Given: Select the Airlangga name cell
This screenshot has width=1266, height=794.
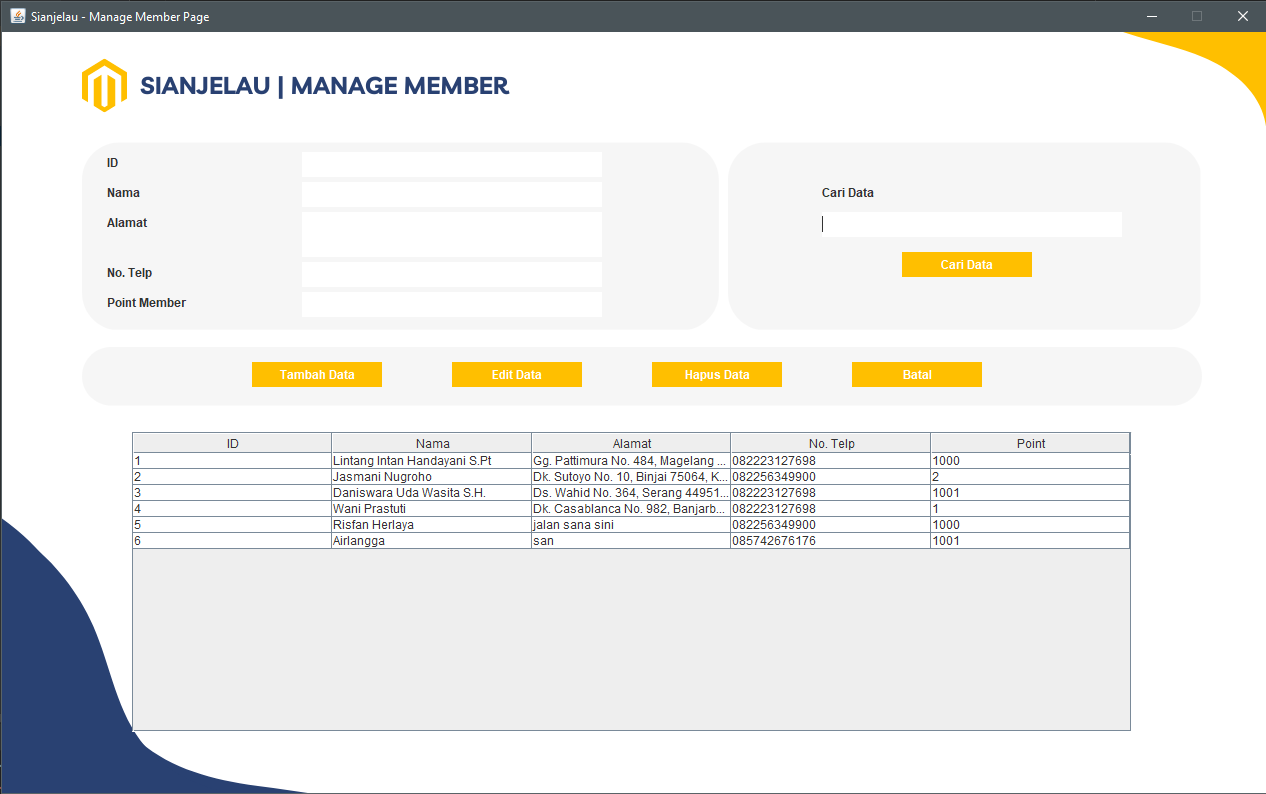Looking at the screenshot, I should tap(431, 541).
